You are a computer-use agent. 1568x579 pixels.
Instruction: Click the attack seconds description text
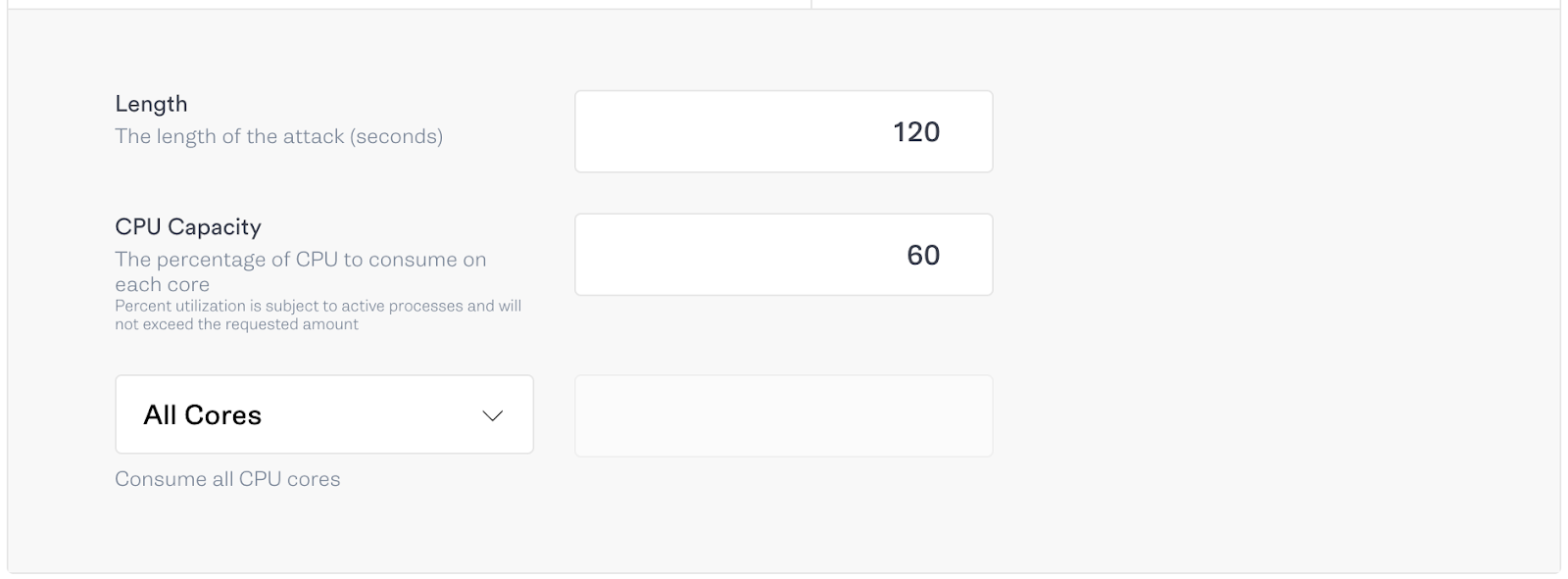click(278, 136)
